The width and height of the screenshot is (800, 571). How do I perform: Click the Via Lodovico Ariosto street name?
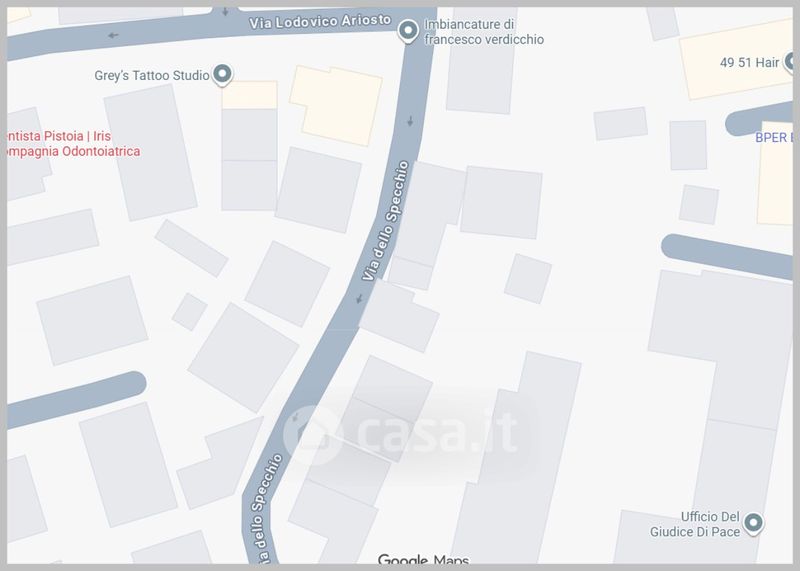[x=320, y=21]
